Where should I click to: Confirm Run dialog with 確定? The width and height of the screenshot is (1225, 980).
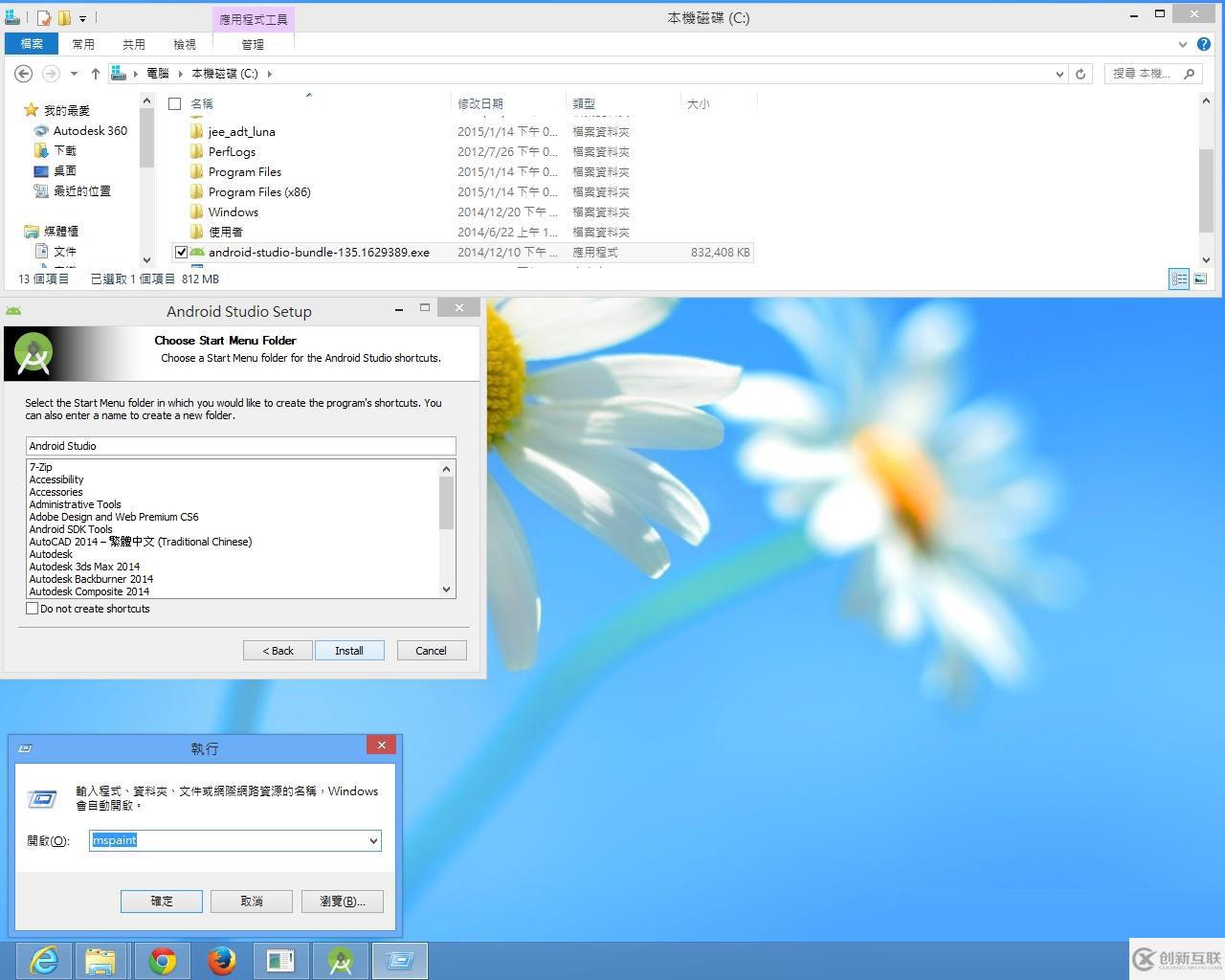point(162,902)
